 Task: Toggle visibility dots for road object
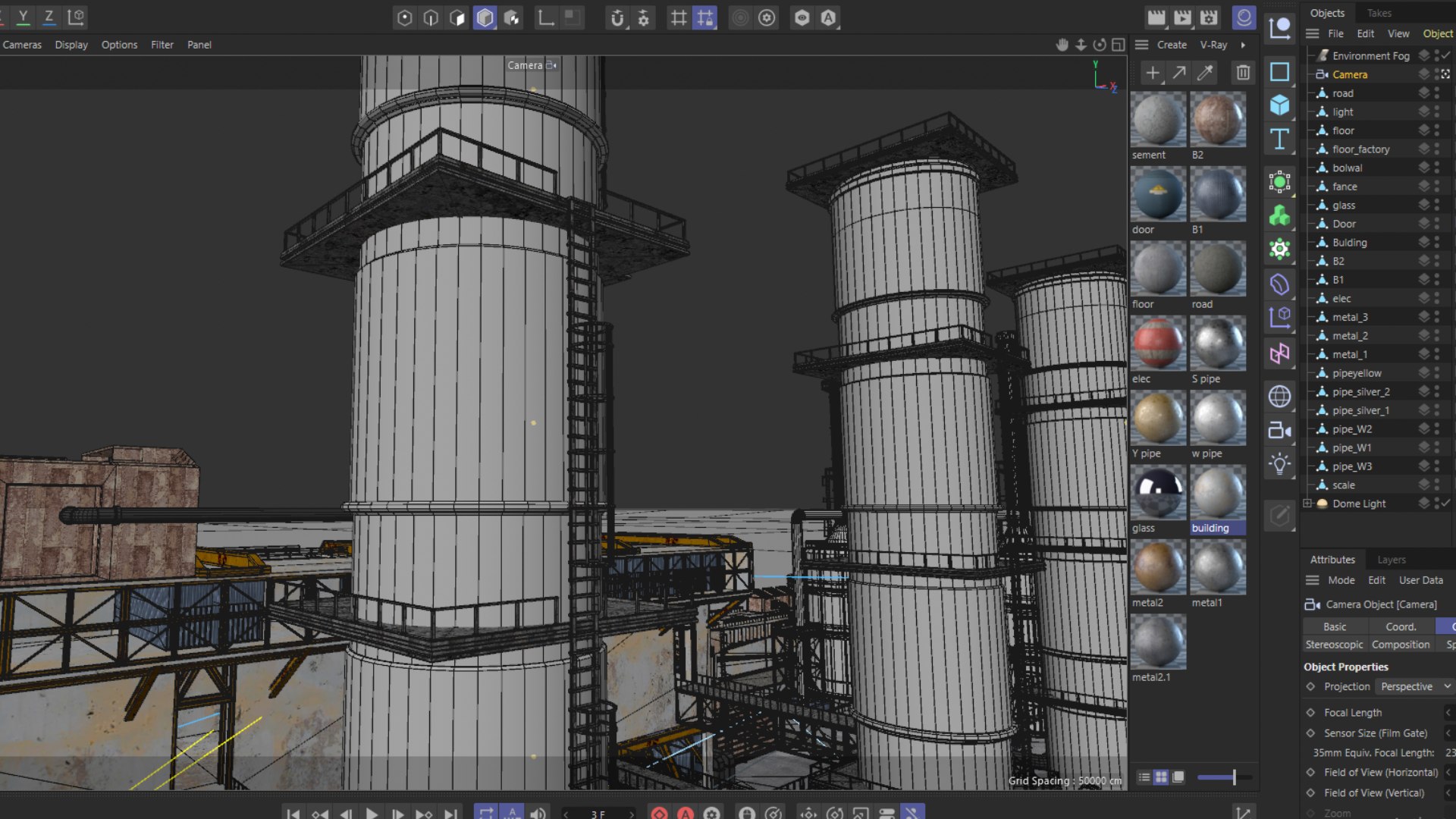(1438, 93)
